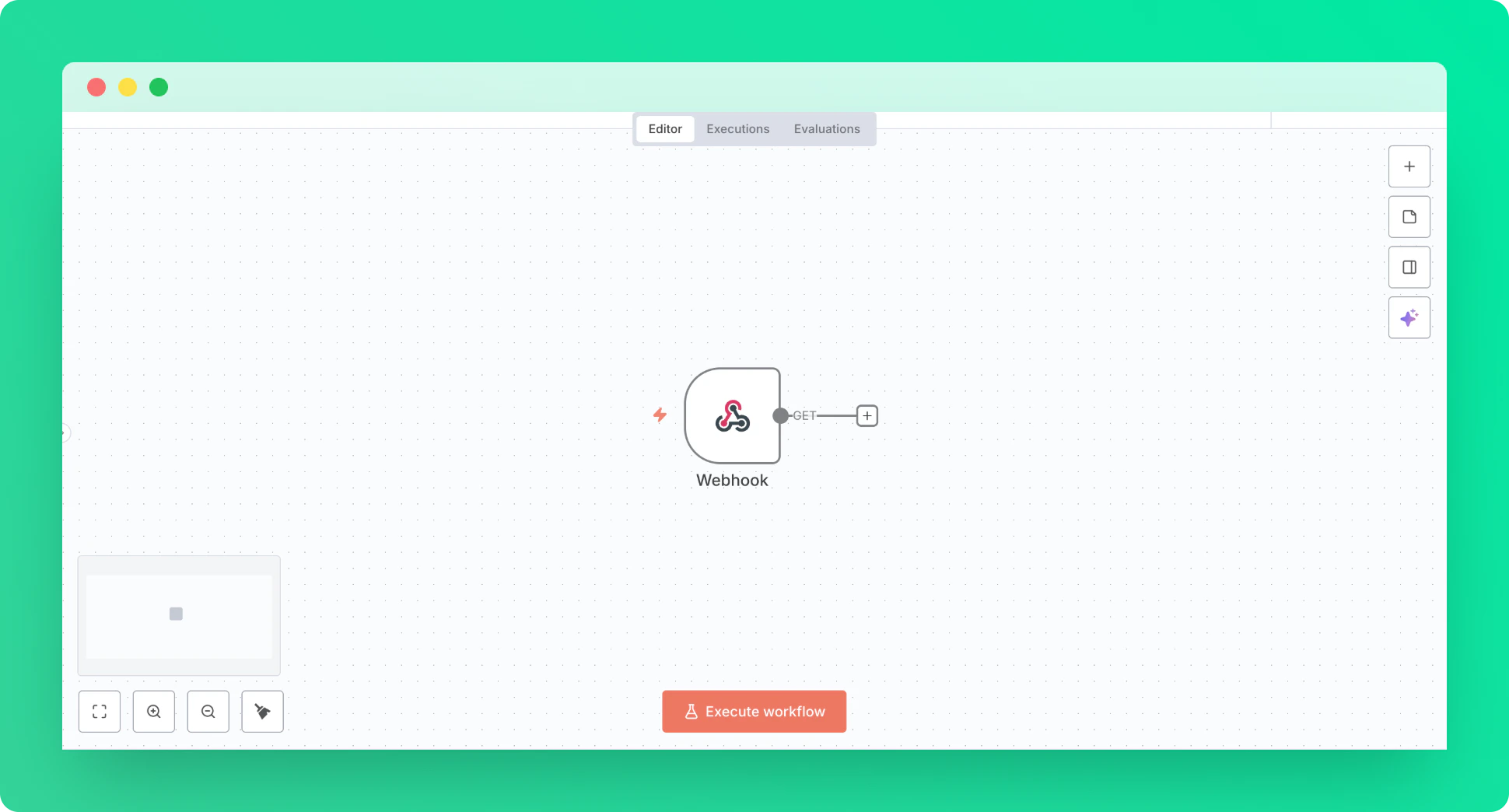Viewport: 1509px width, 812px height.
Task: Open the side panel icon button
Action: (x=1409, y=268)
